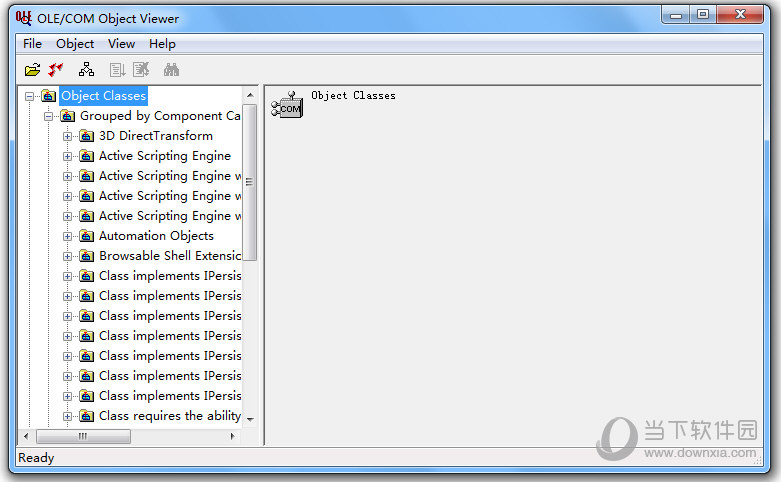Screen dimensions: 781x482
Task: Open the File menu
Action: pyautogui.click(x=32, y=44)
